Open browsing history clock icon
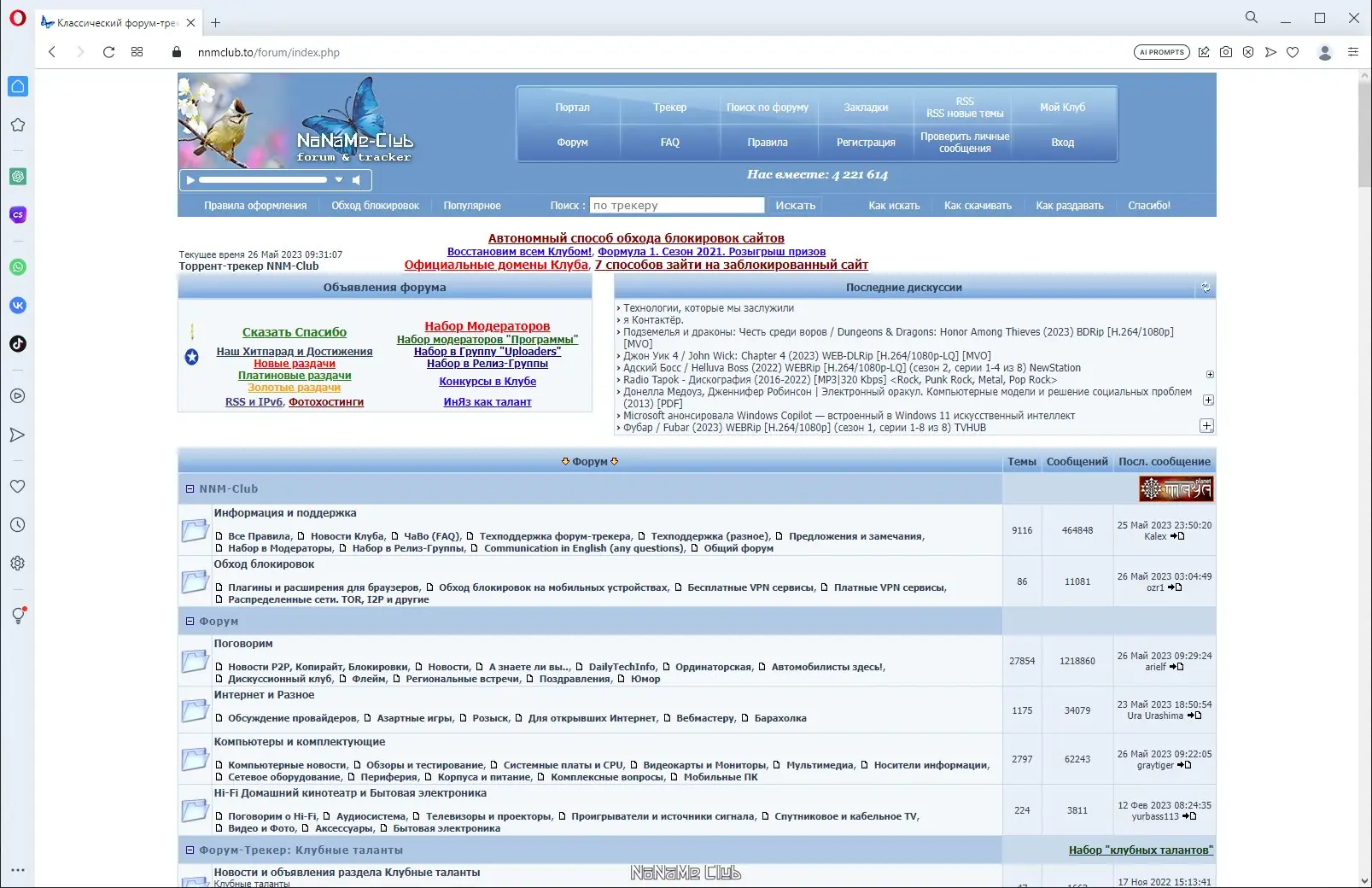This screenshot has height=888, width=1372. point(18,525)
